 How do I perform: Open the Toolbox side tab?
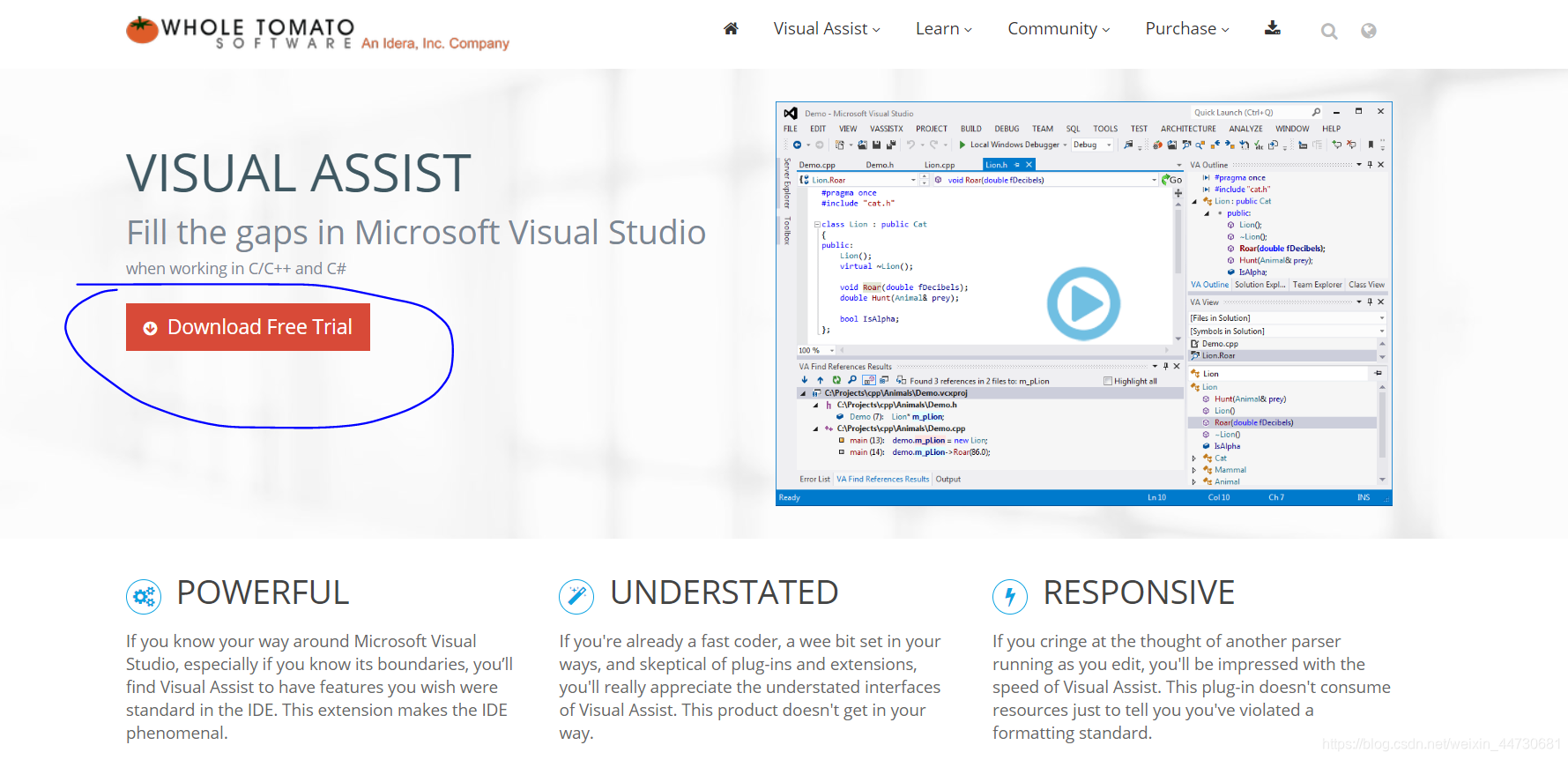[x=786, y=229]
